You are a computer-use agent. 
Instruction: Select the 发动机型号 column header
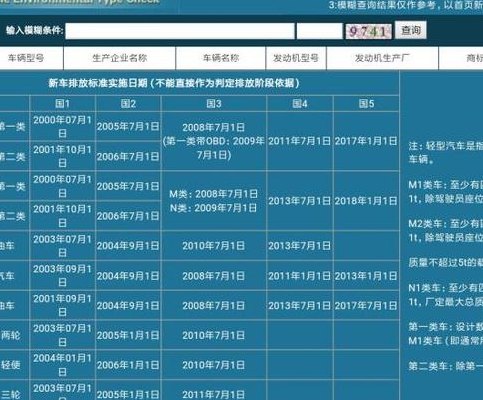[296, 58]
